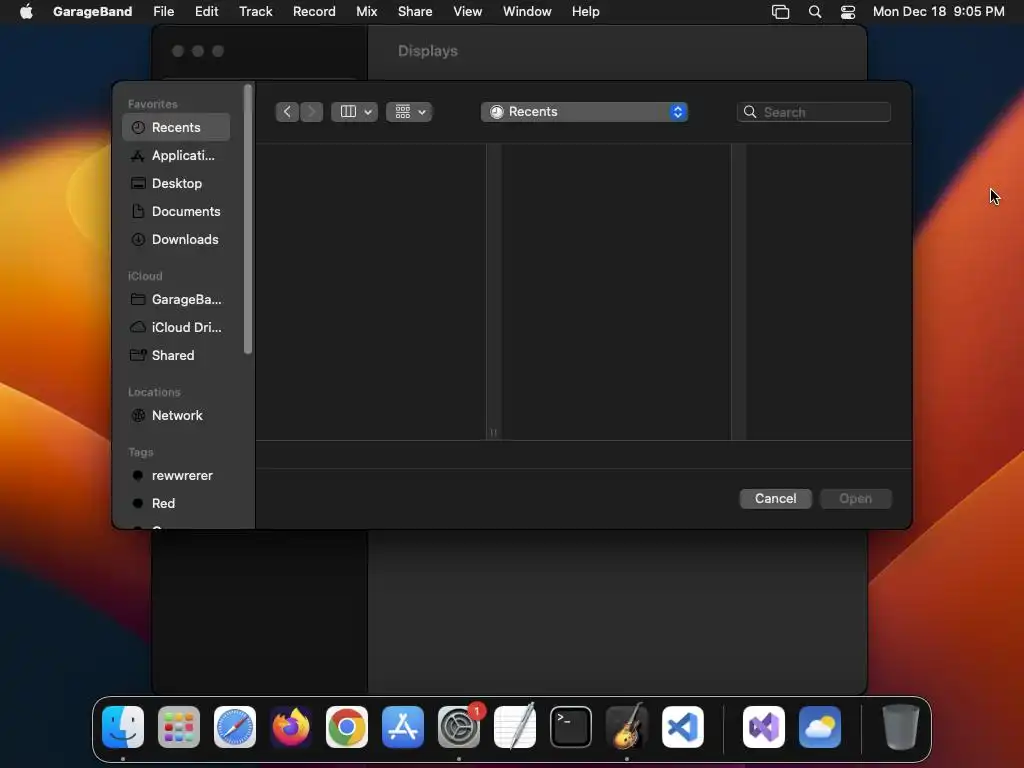Click the forward navigation arrow

click(312, 112)
